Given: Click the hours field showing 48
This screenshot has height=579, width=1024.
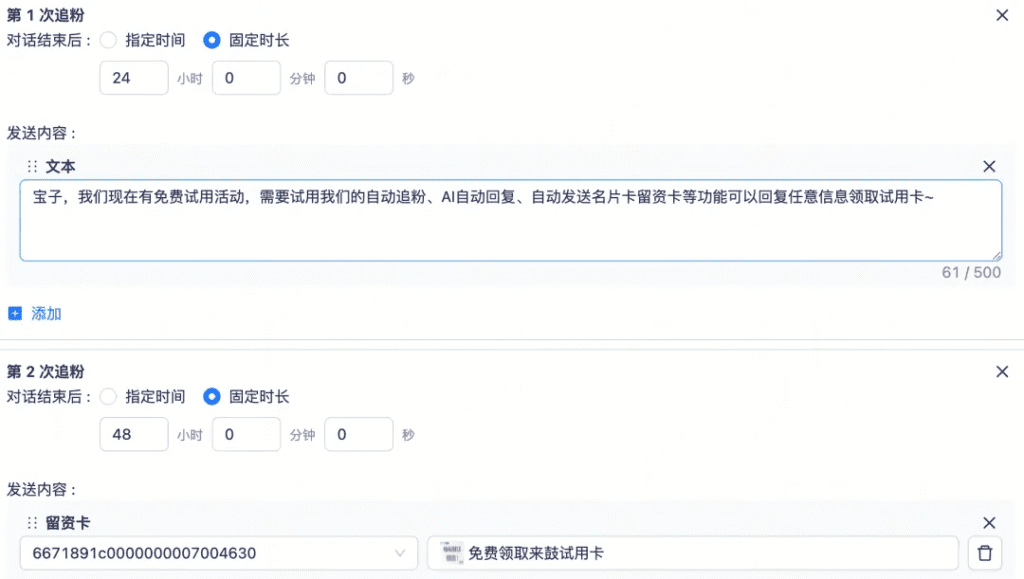Looking at the screenshot, I should pos(133,435).
